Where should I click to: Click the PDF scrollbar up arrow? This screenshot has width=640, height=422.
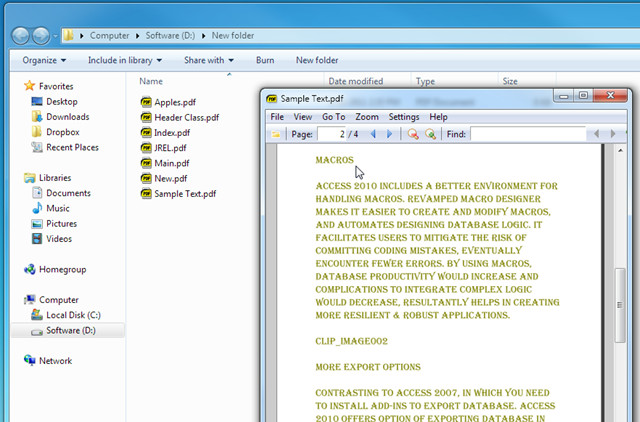tap(620, 151)
